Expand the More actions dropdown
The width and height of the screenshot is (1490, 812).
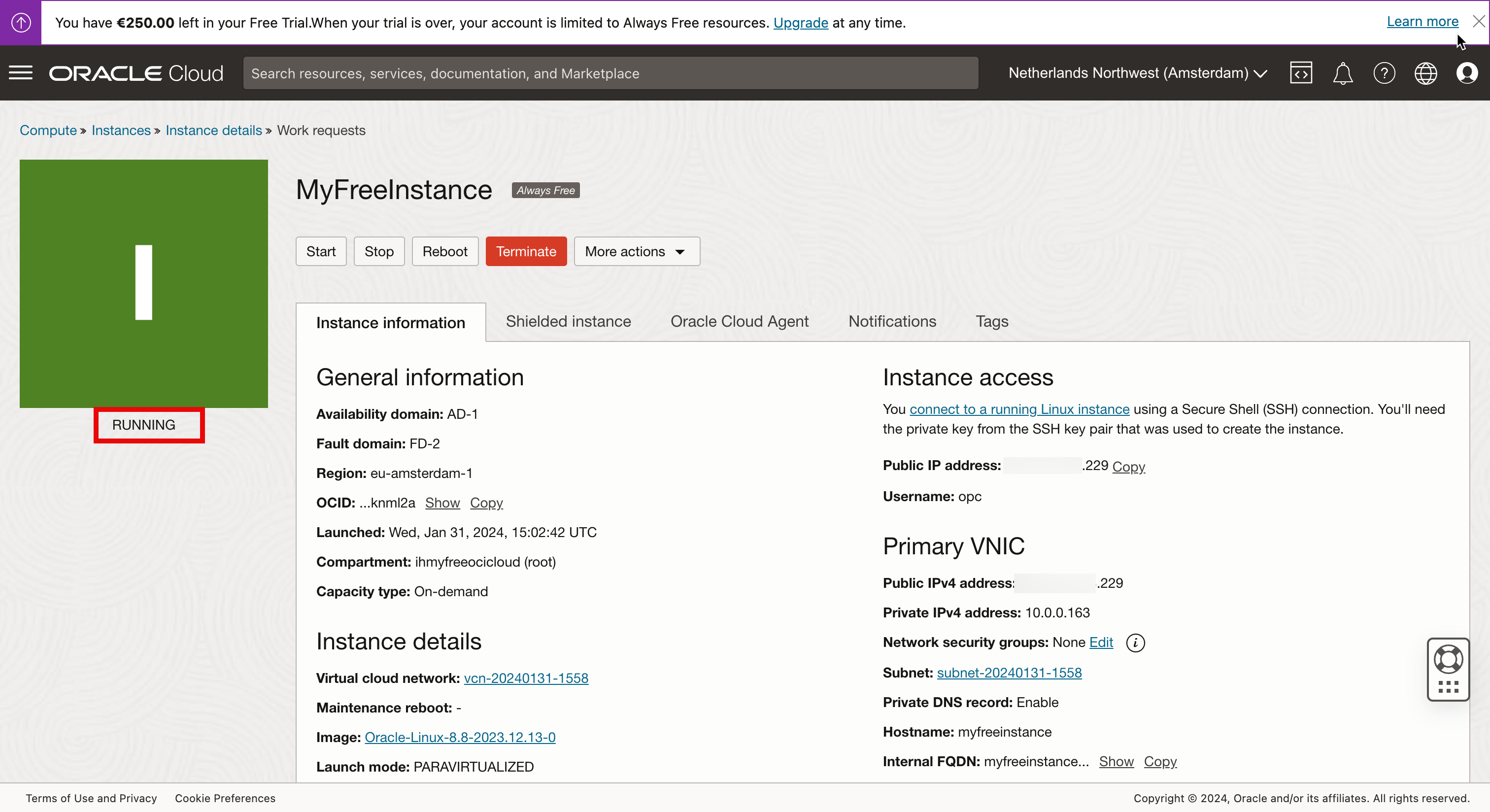pyautogui.click(x=636, y=252)
